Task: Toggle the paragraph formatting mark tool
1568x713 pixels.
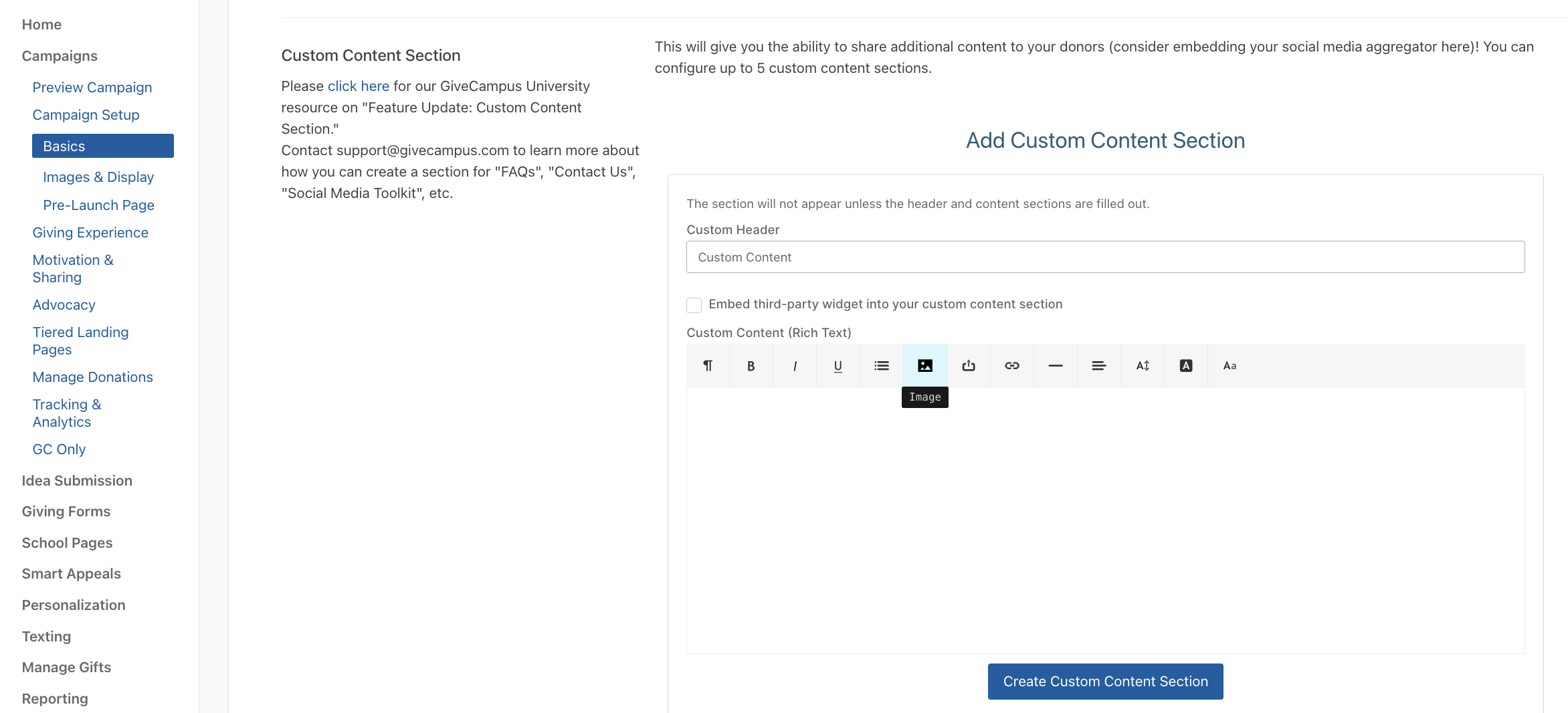Action: click(x=708, y=365)
